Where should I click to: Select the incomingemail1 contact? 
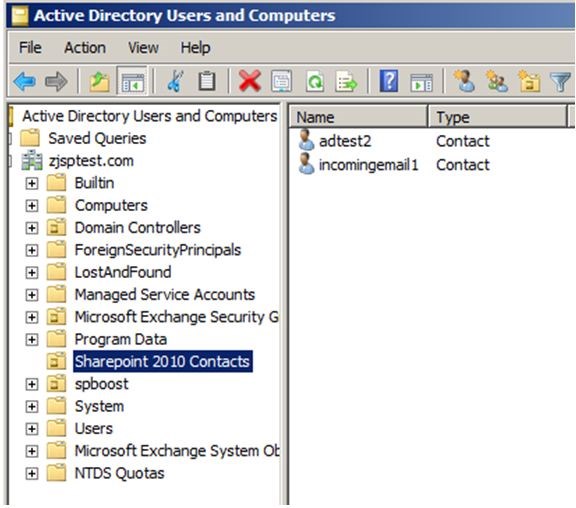click(x=368, y=165)
